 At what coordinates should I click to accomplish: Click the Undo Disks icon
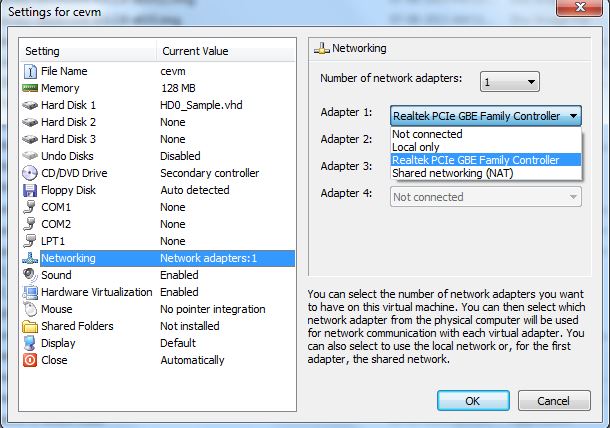tap(30, 156)
